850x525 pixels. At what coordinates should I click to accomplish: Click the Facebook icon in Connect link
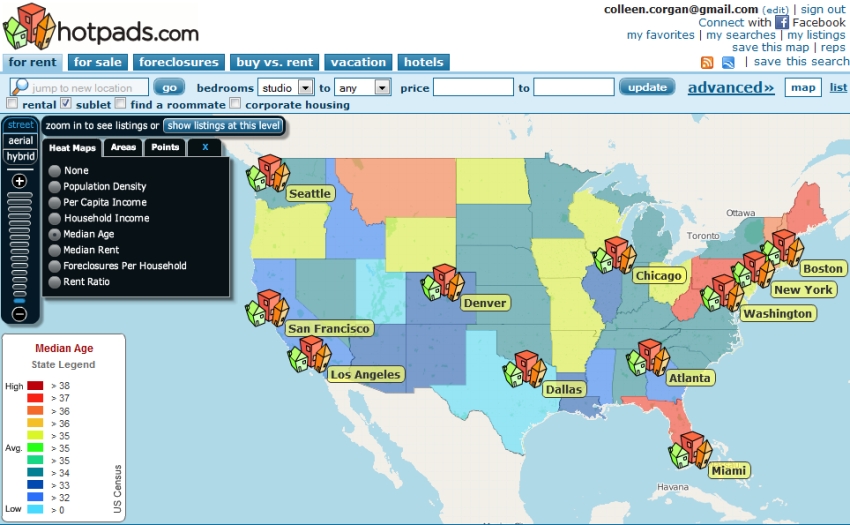pos(781,22)
